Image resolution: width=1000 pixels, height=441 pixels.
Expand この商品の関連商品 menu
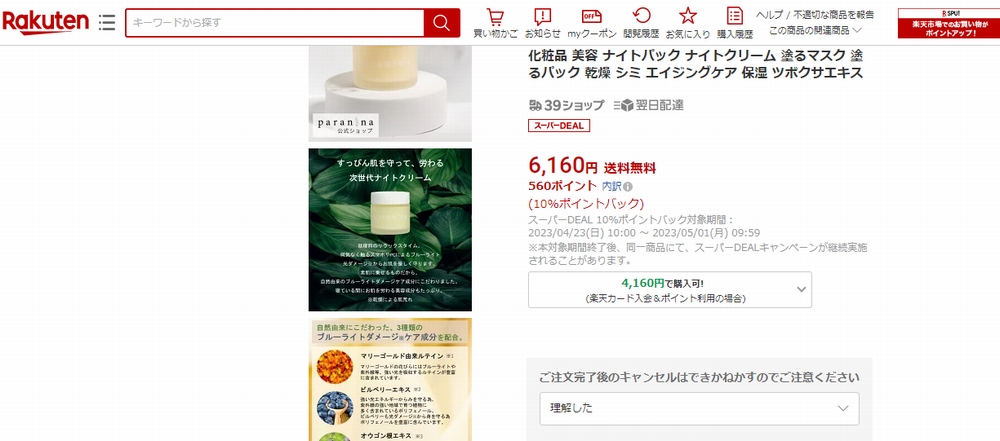pyautogui.click(x=815, y=30)
